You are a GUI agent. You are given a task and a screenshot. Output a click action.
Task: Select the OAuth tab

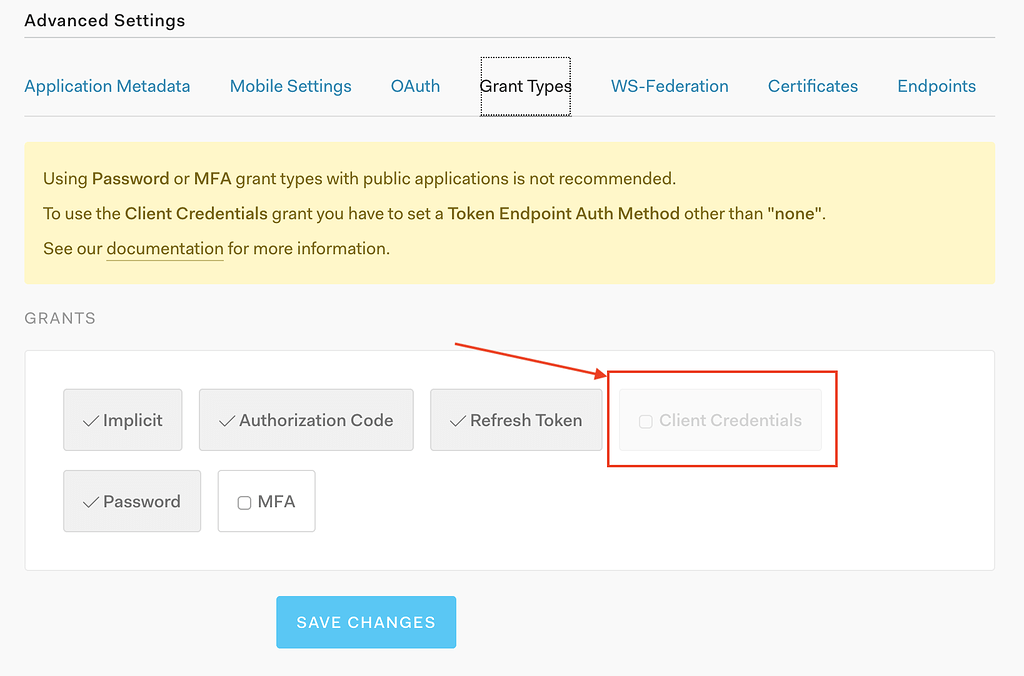(415, 86)
